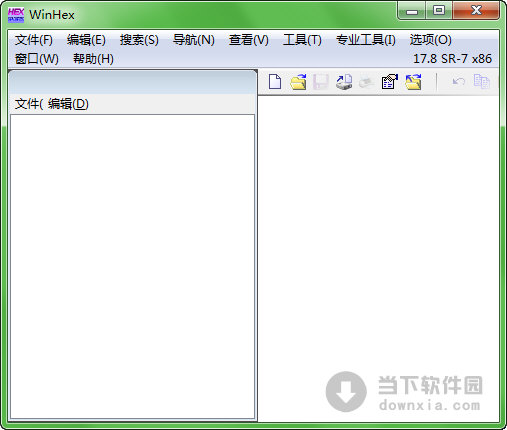Open the 工具(T) menu
Screen dimensions: 507x430
tap(302, 40)
